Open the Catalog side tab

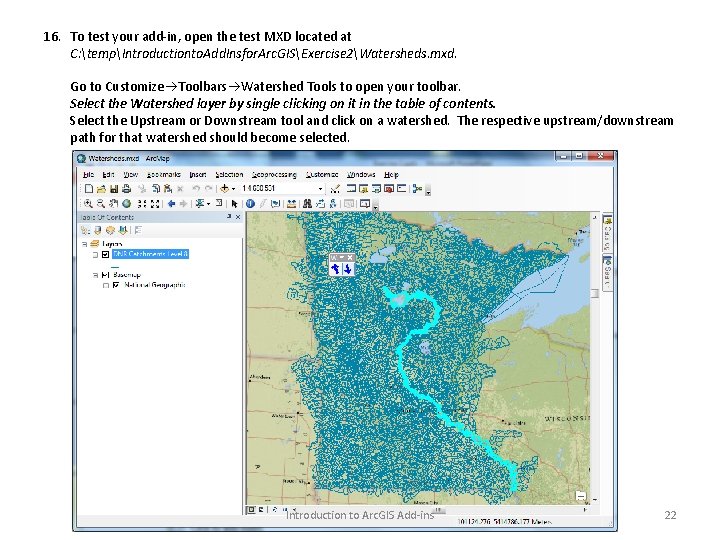tap(608, 233)
